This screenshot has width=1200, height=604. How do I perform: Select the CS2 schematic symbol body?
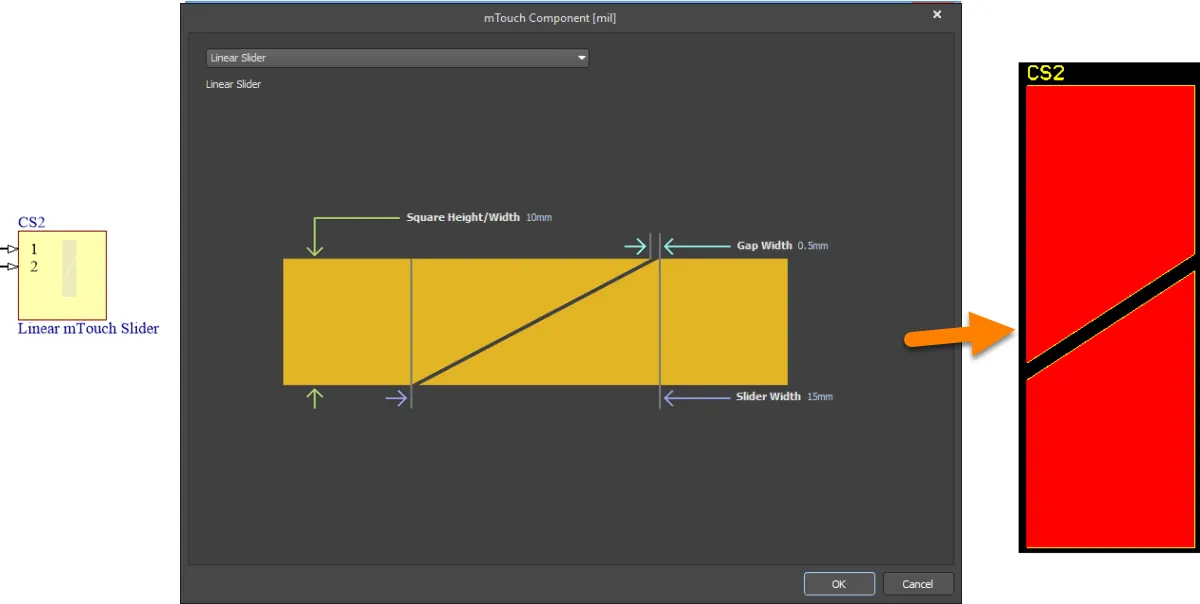click(62, 275)
